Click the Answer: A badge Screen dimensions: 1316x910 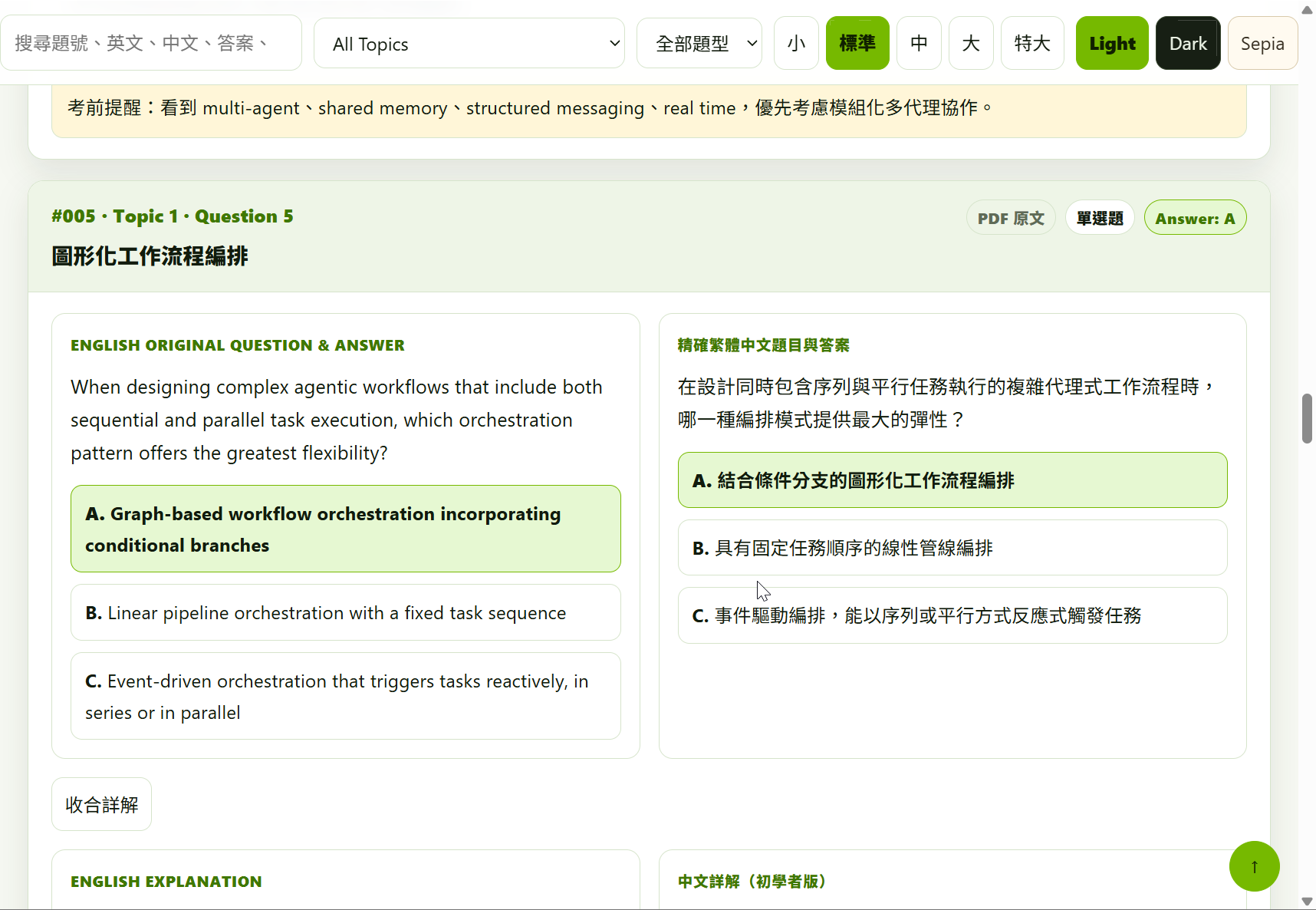click(1195, 219)
